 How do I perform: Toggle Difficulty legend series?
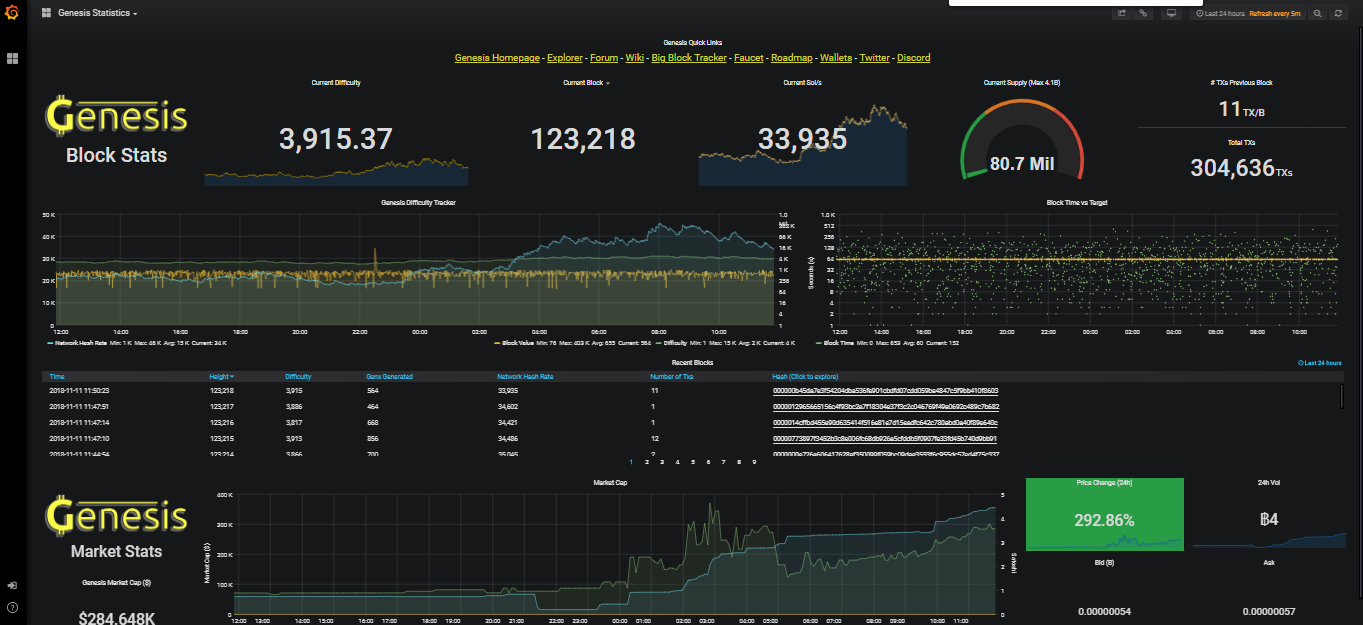[x=673, y=342]
